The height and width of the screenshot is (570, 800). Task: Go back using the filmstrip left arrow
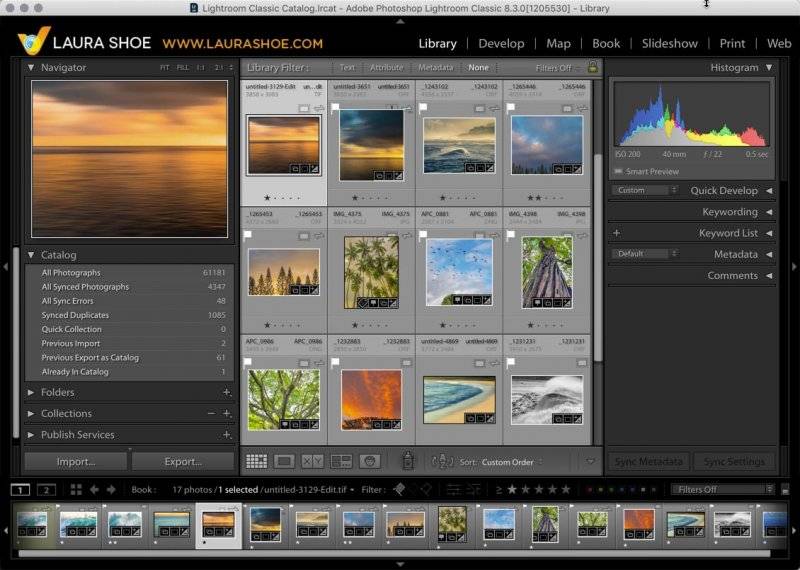pos(94,490)
